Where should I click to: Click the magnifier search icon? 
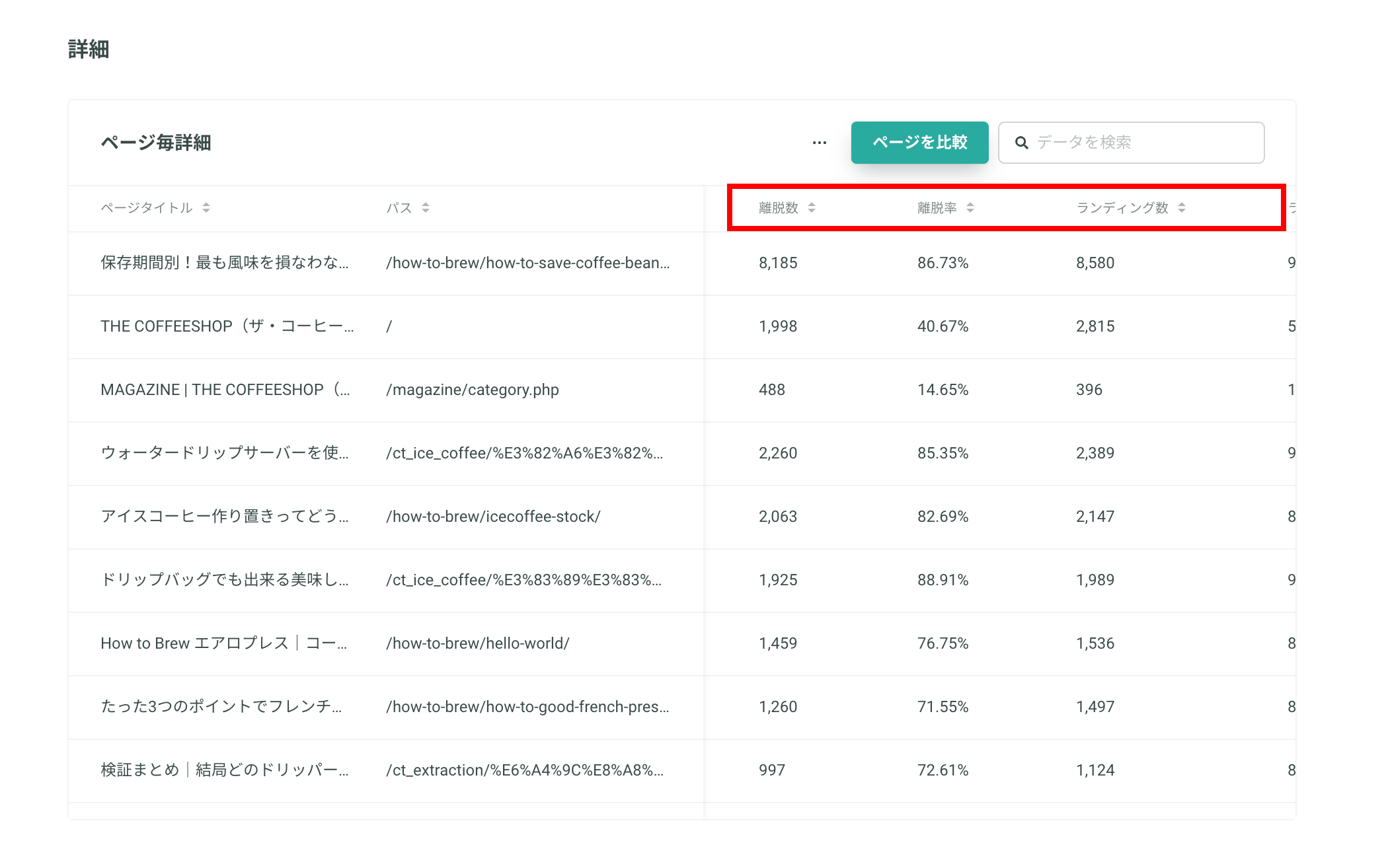point(1021,143)
